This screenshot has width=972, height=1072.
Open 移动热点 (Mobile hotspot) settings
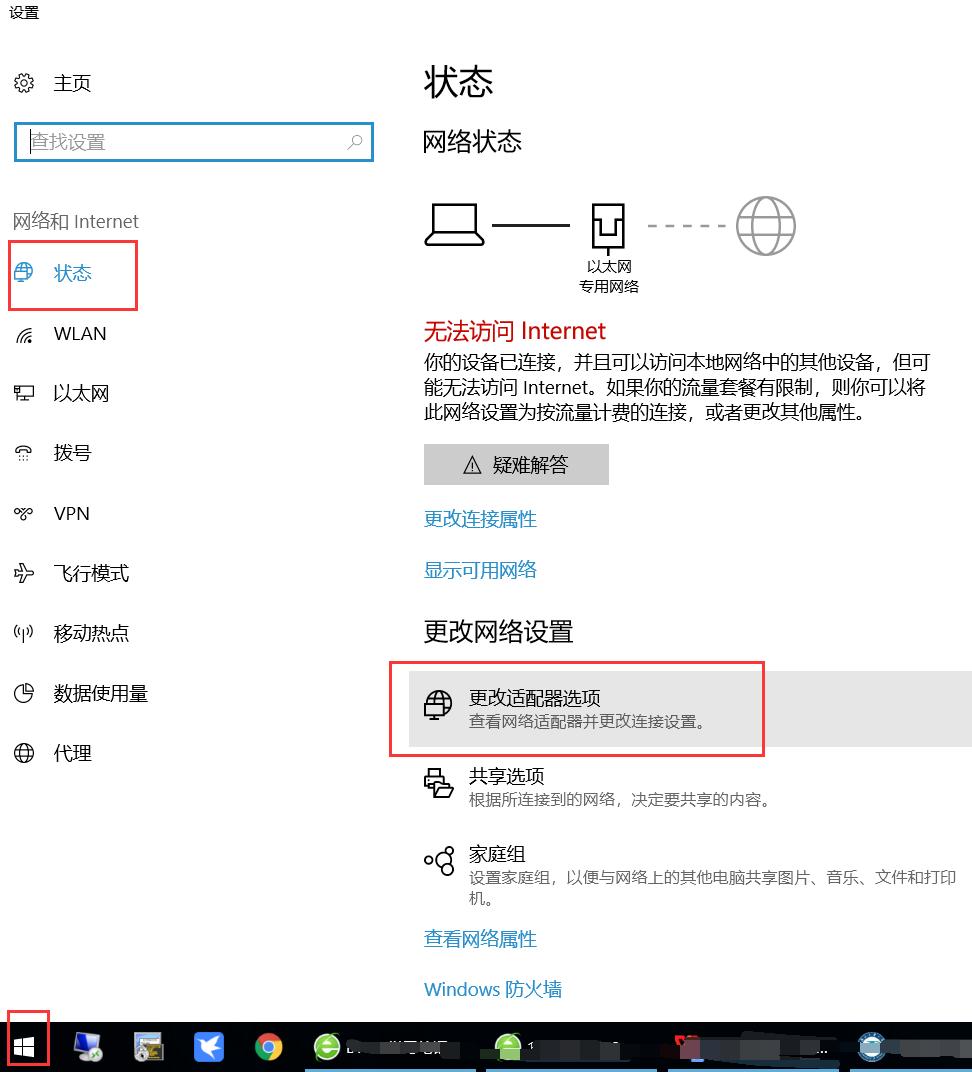click(x=90, y=634)
